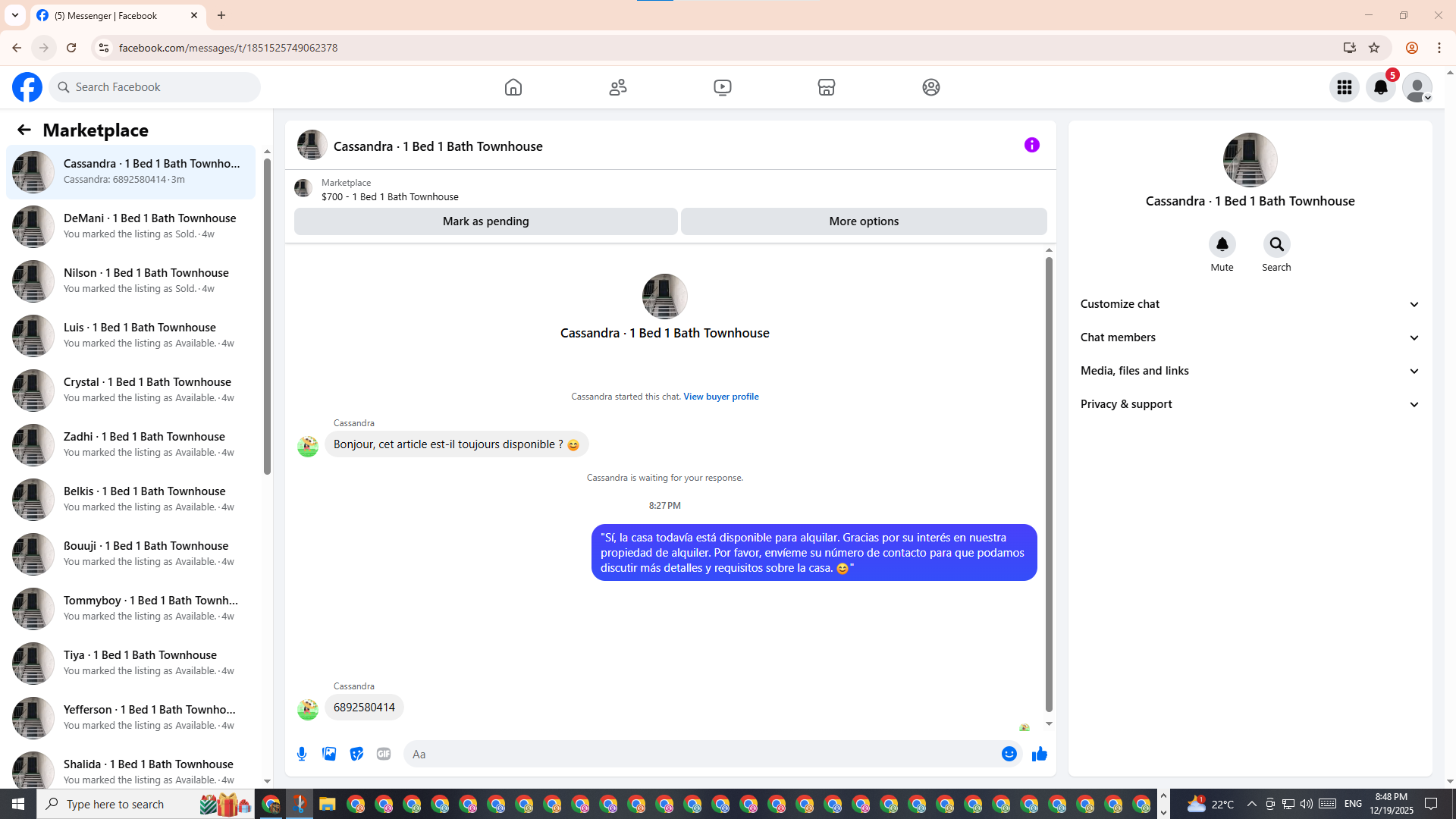Viewport: 1456px width, 819px height.
Task: Open the emoji picker in message box
Action: tap(1009, 754)
